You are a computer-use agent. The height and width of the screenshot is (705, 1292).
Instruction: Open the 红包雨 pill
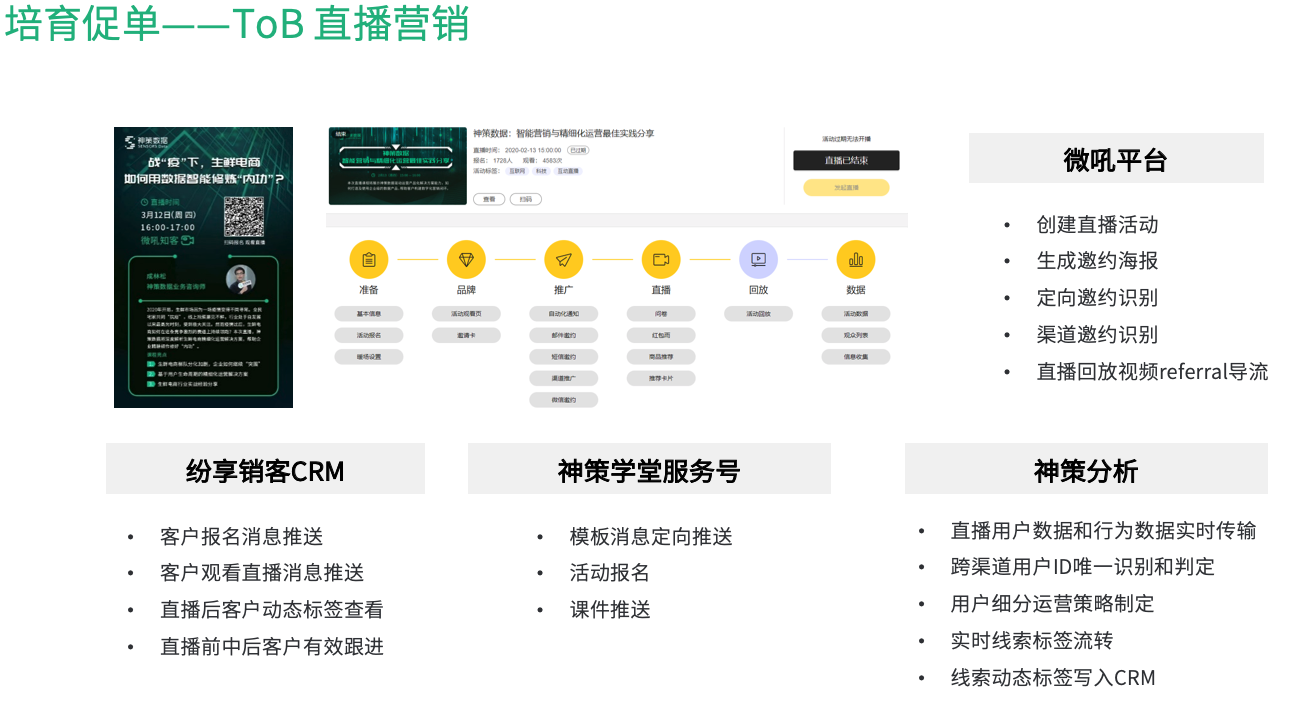click(661, 335)
